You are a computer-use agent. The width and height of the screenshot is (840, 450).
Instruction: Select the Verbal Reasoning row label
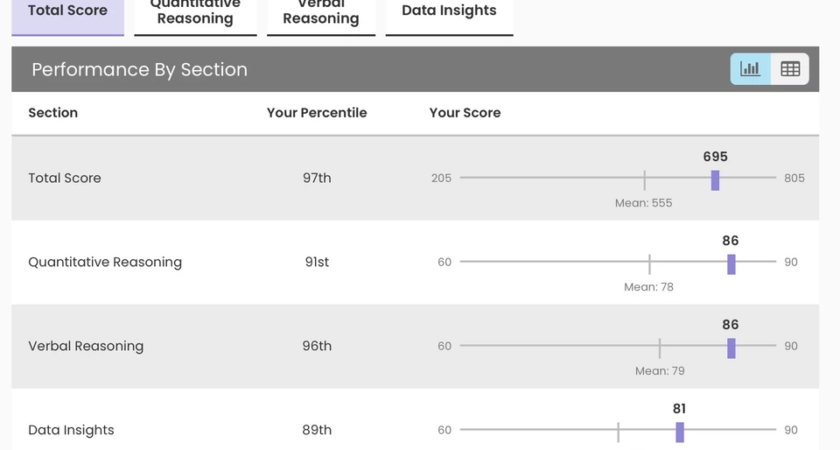[86, 346]
